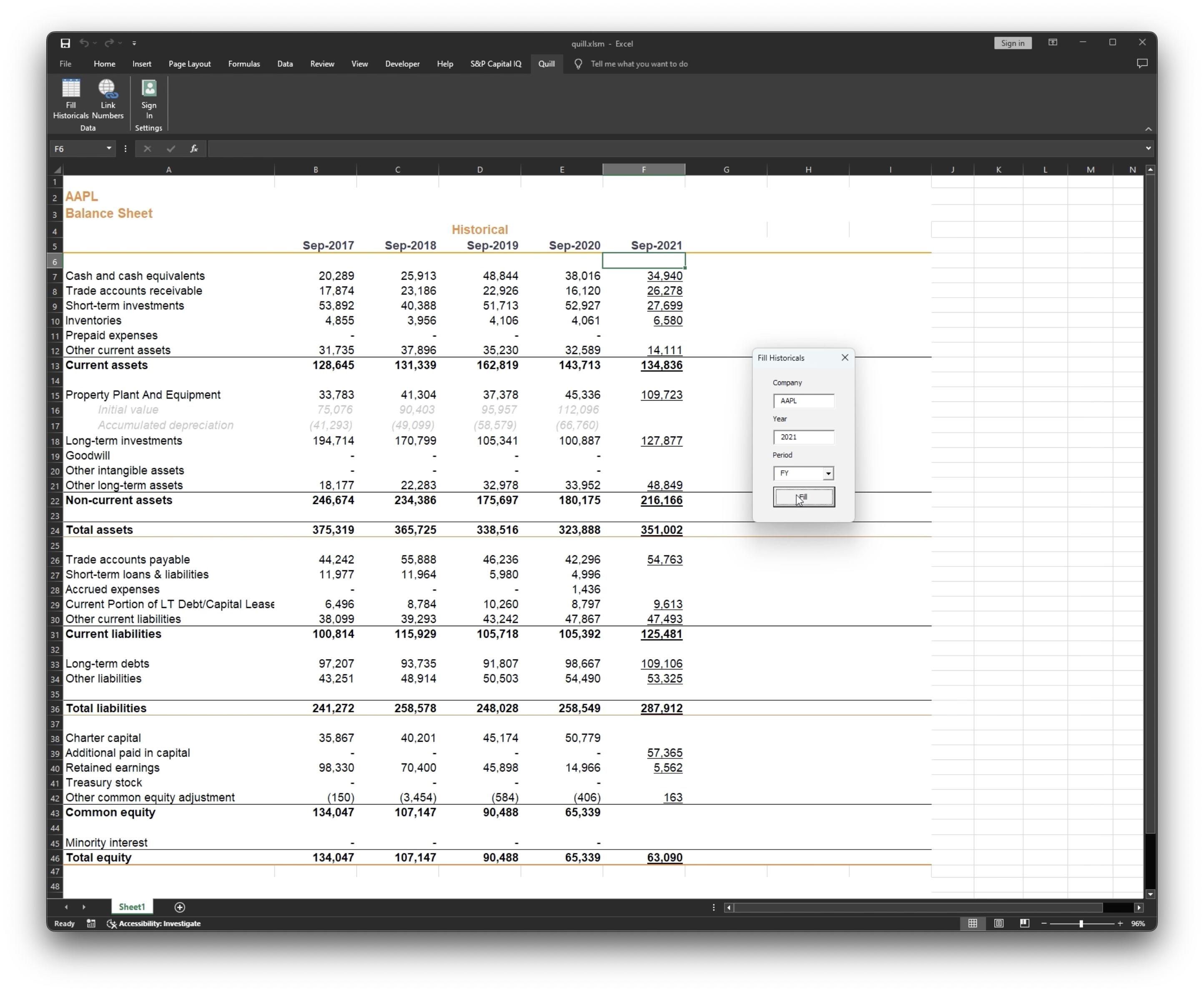This screenshot has width=1204, height=993.
Task: Click the formula bar input
Action: point(675,149)
